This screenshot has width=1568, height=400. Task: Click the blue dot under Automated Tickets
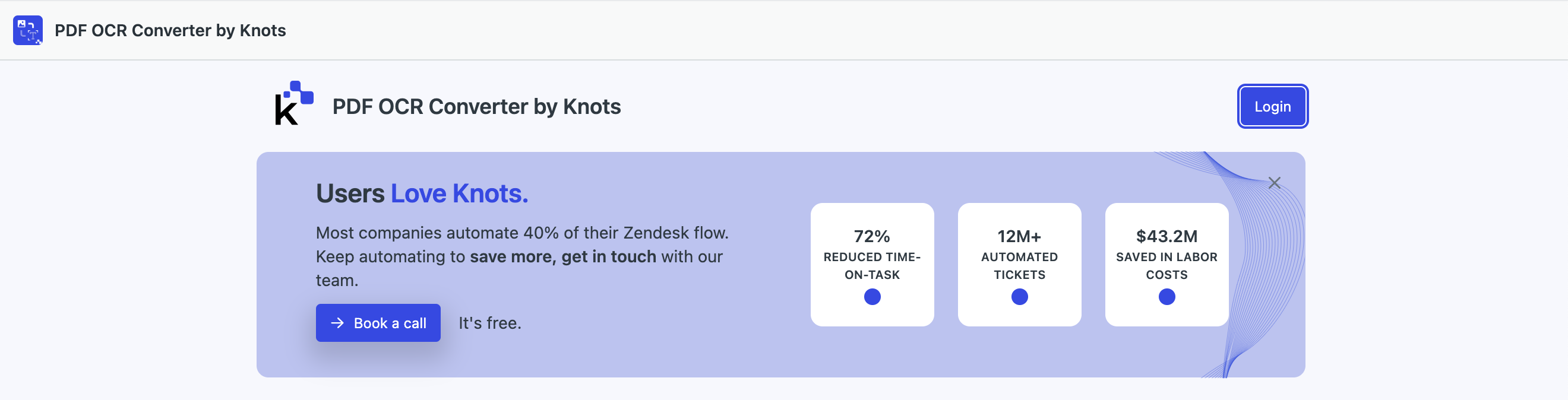(1019, 297)
